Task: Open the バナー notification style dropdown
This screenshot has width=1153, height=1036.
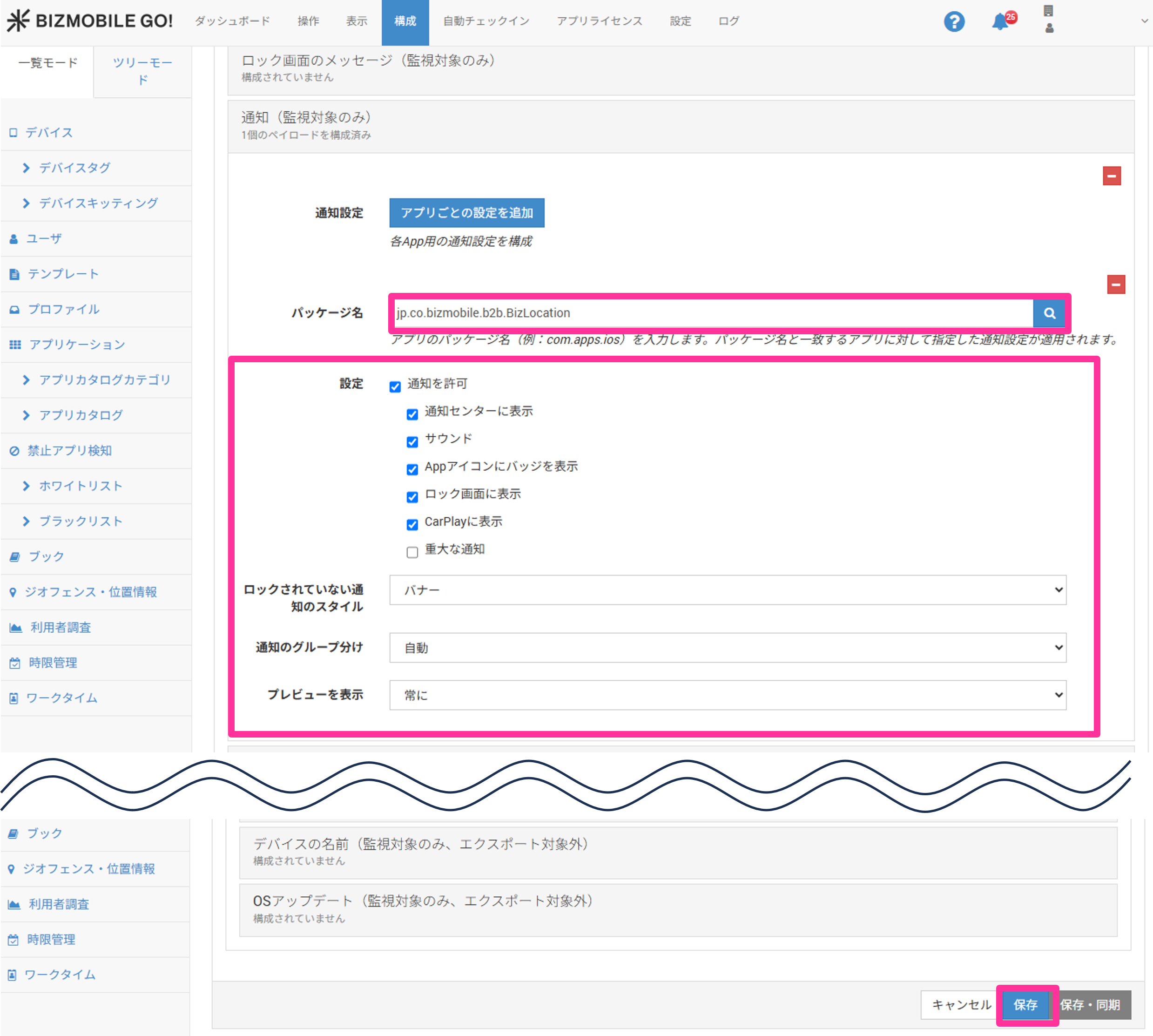Action: pyautogui.click(x=727, y=590)
